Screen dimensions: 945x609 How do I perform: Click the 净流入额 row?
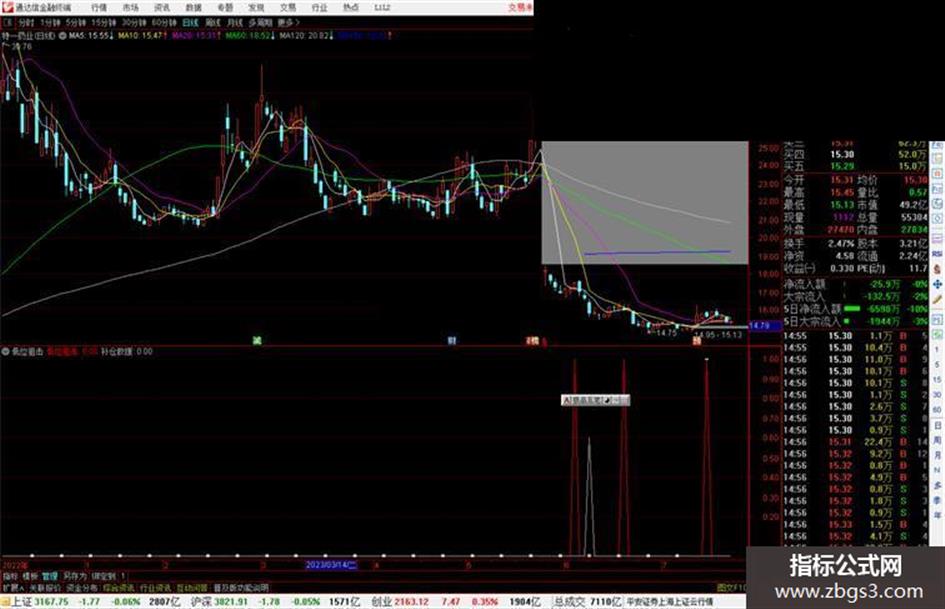855,283
